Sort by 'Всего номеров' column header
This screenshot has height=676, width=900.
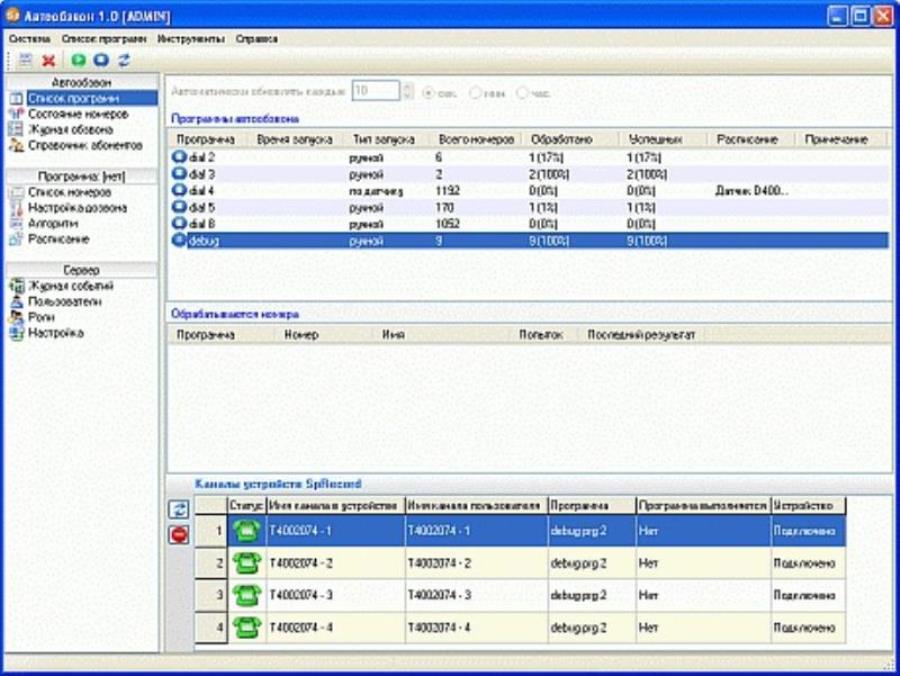(x=476, y=140)
